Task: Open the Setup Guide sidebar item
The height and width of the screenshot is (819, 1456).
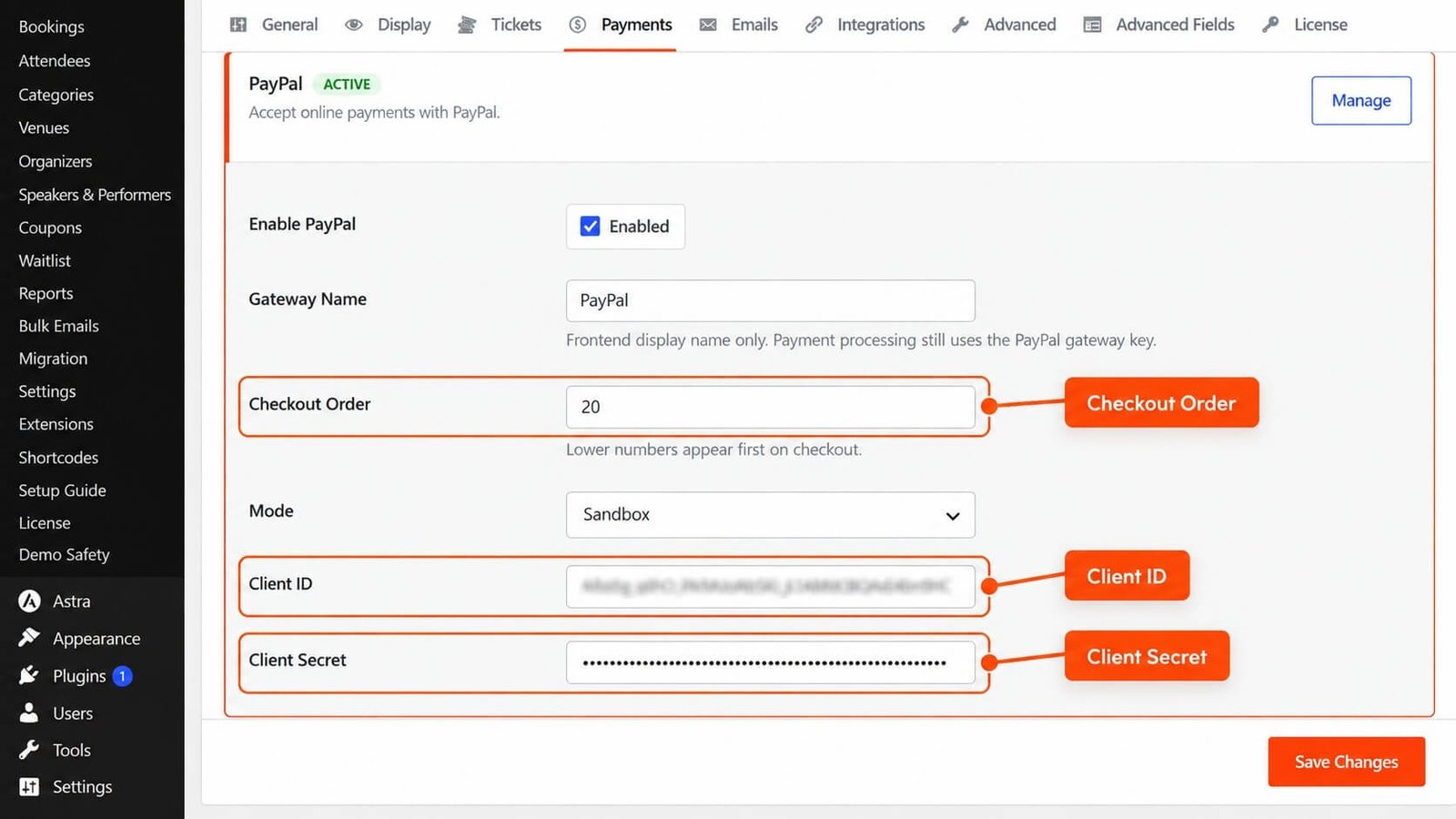Action: pos(62,490)
